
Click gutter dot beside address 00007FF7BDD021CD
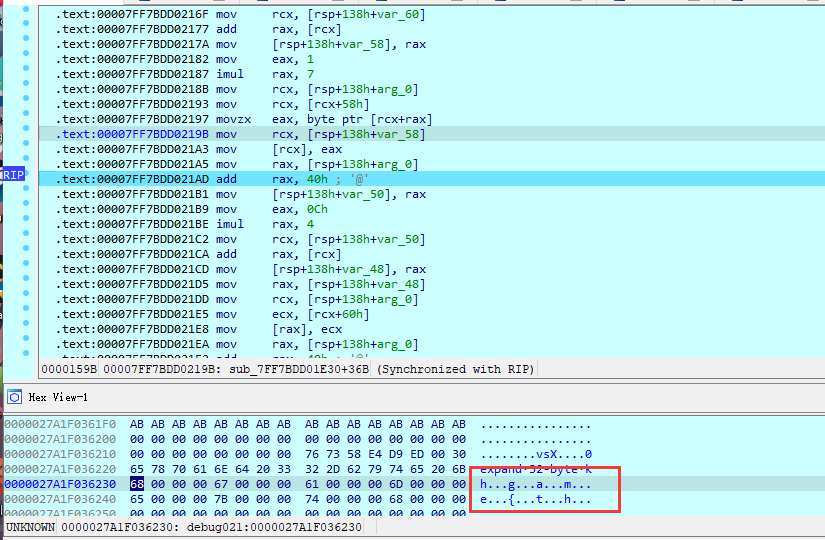click(x=27, y=269)
